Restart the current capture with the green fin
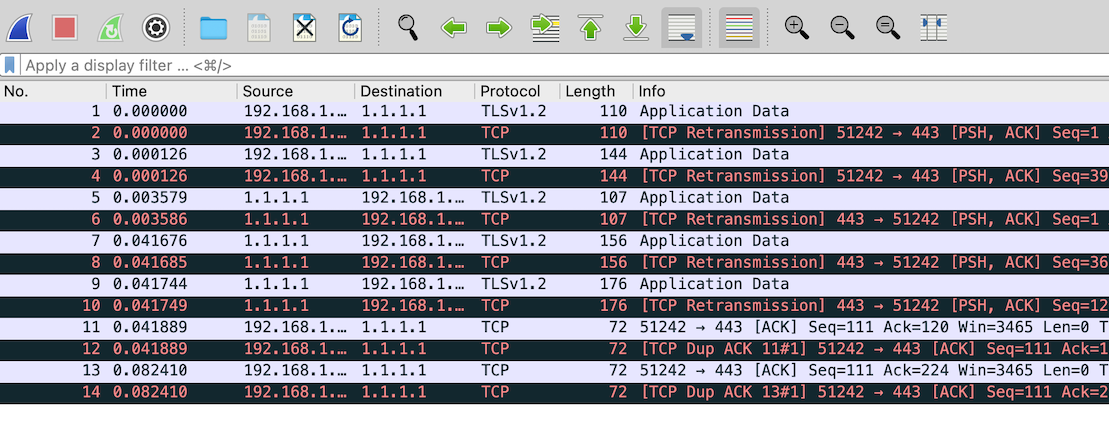The image size is (1109, 432). pyautogui.click(x=110, y=28)
